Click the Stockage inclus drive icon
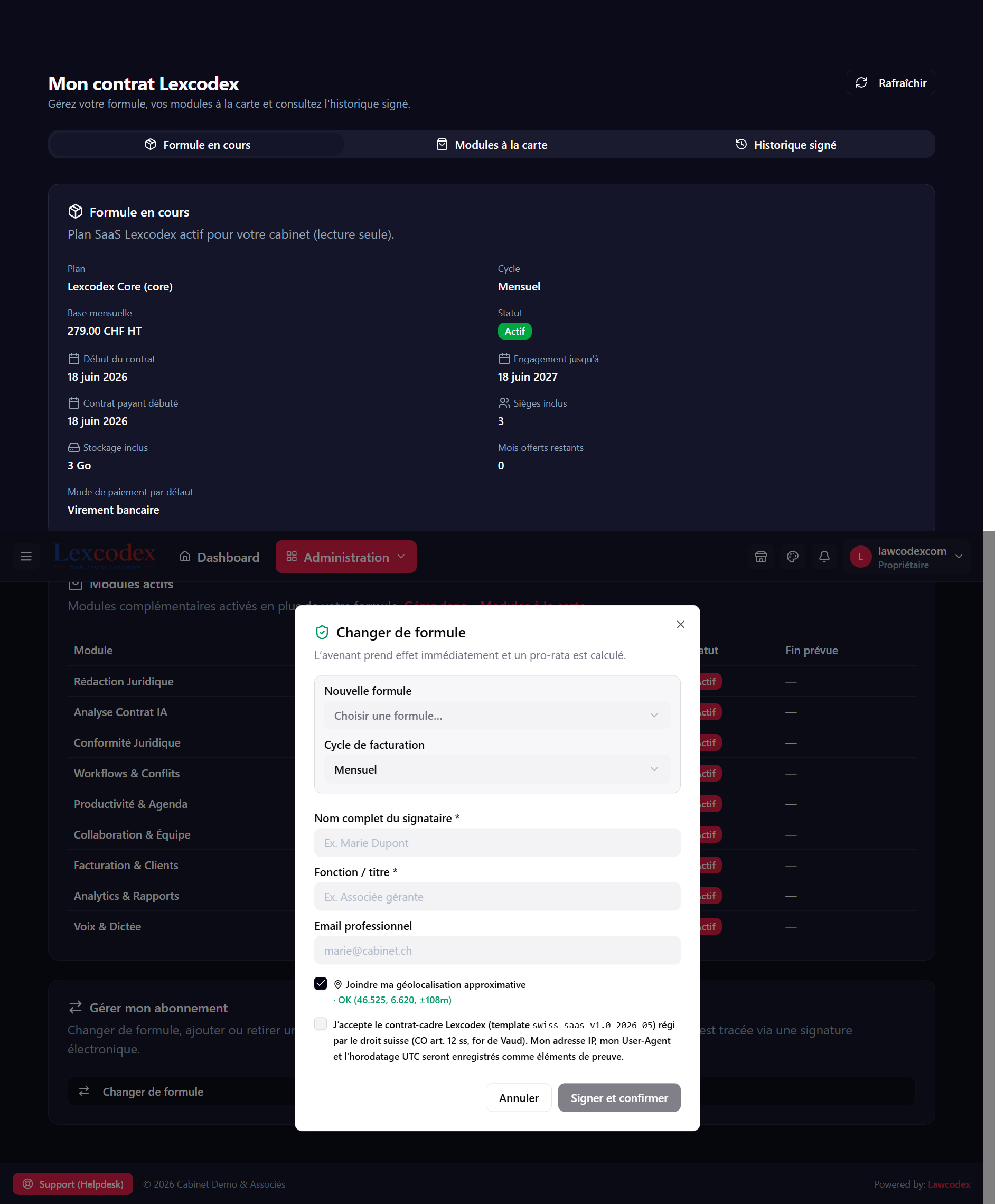 point(73,448)
